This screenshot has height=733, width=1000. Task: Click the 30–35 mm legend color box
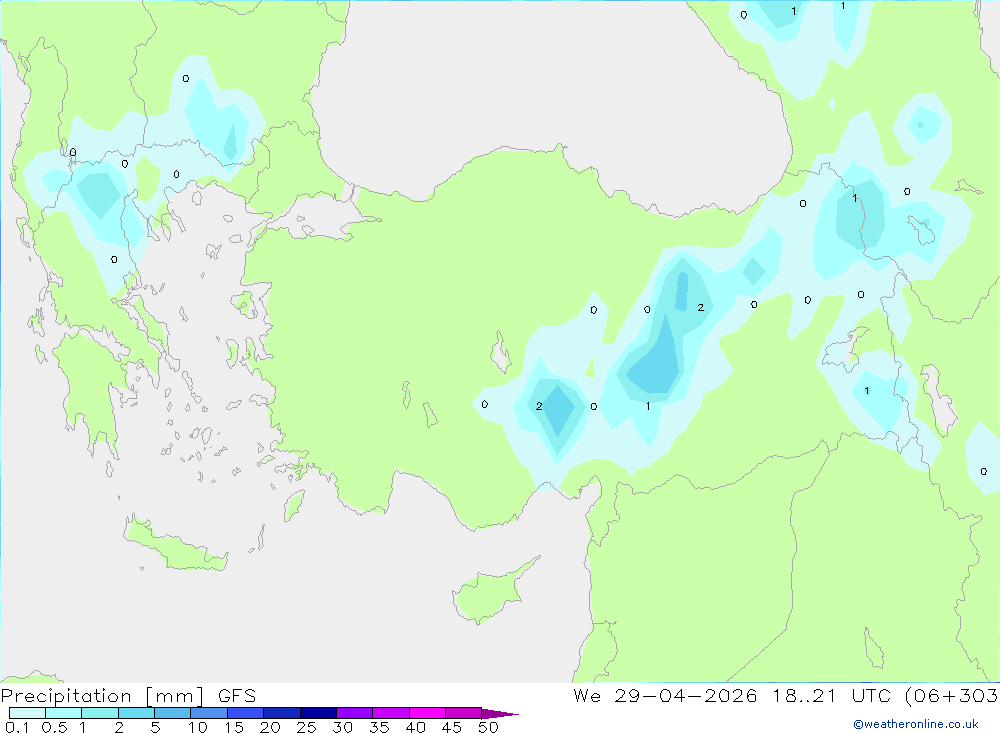tap(355, 713)
